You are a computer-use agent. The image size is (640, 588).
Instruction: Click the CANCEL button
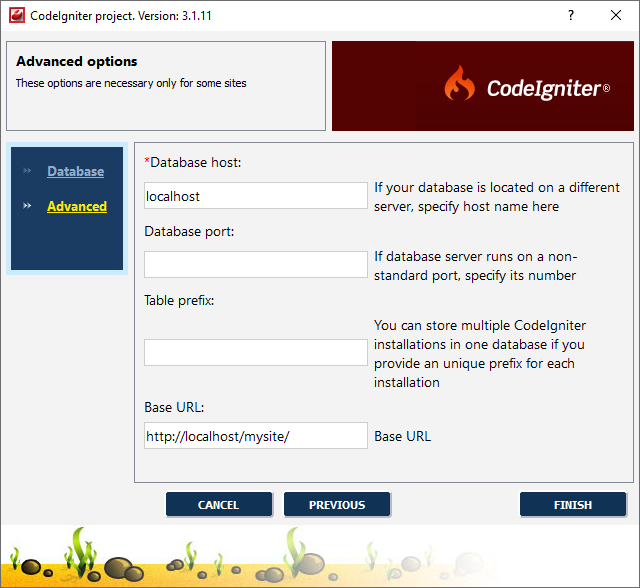[x=219, y=505]
